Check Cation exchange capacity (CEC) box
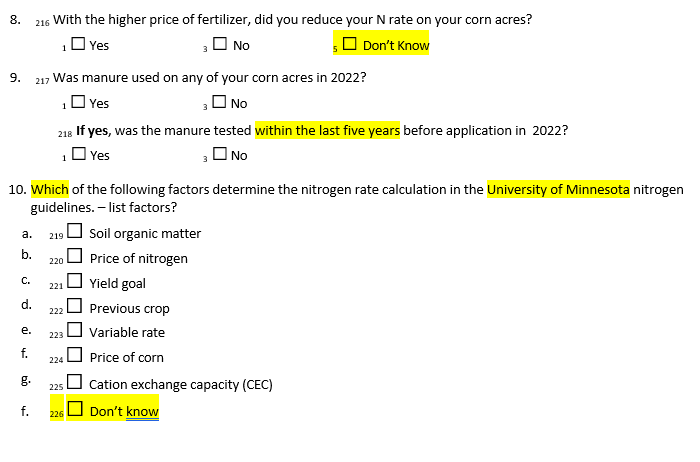 pyautogui.click(x=75, y=384)
